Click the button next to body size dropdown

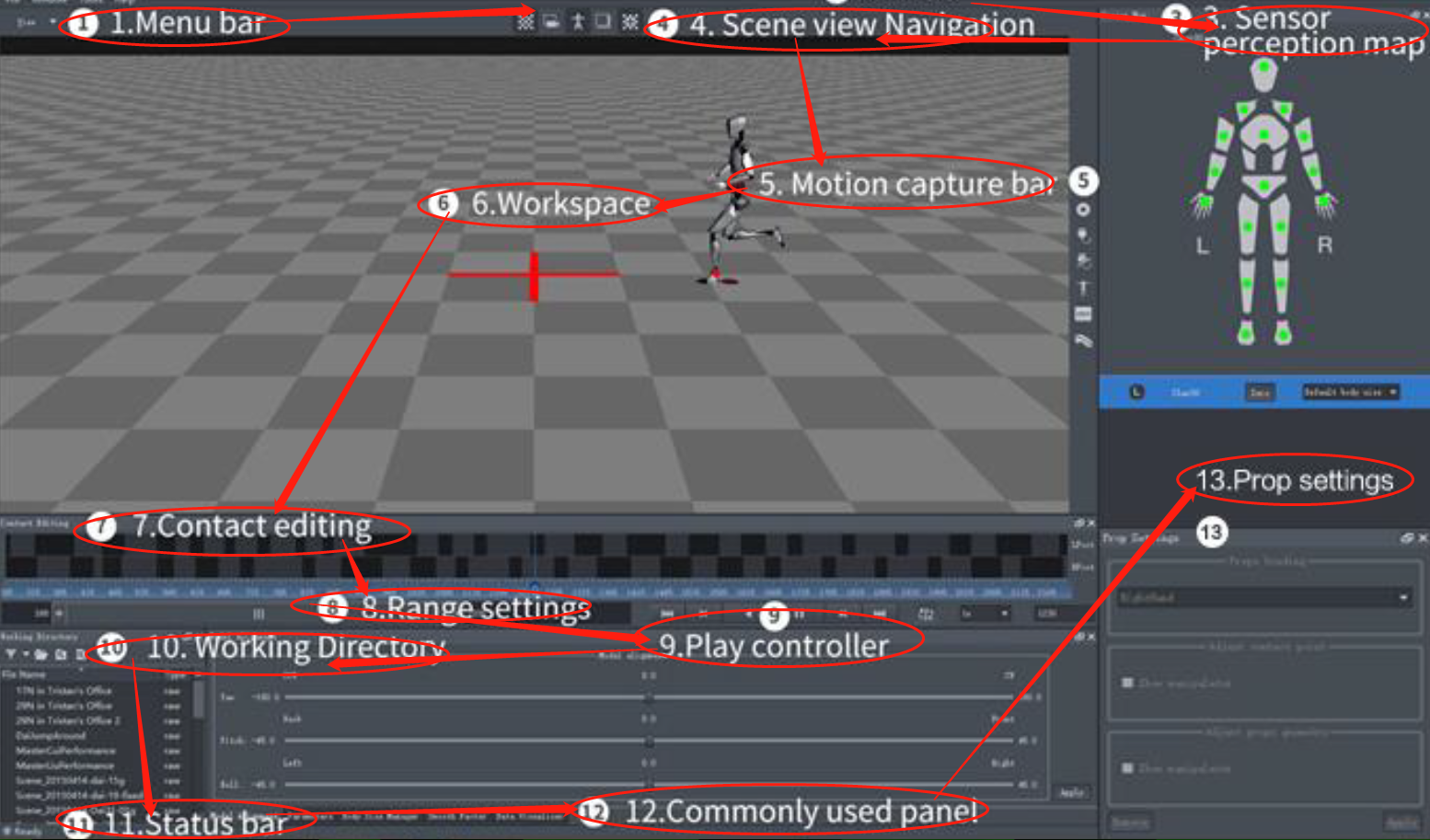(1260, 392)
